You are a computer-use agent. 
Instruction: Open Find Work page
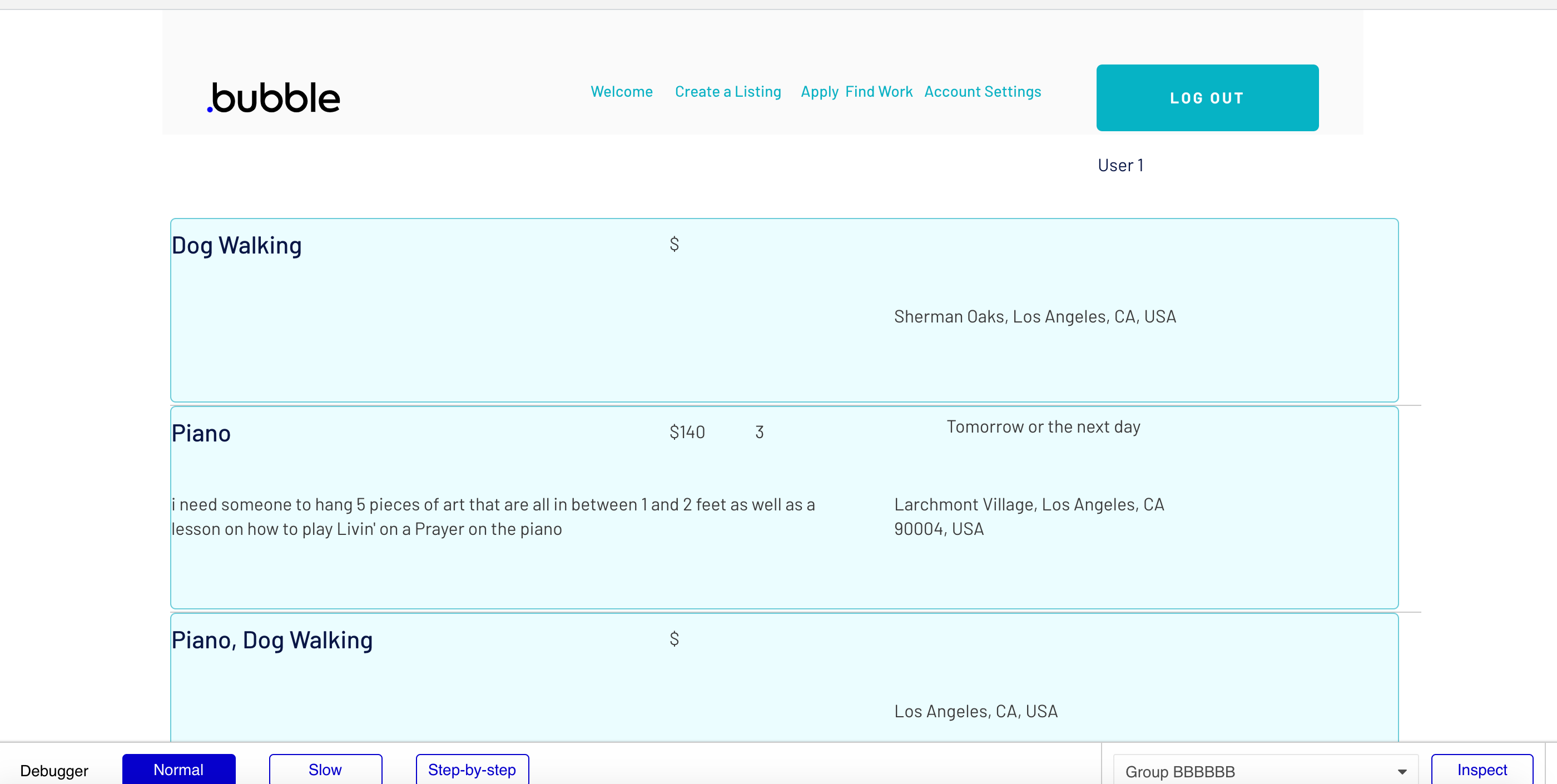click(879, 92)
